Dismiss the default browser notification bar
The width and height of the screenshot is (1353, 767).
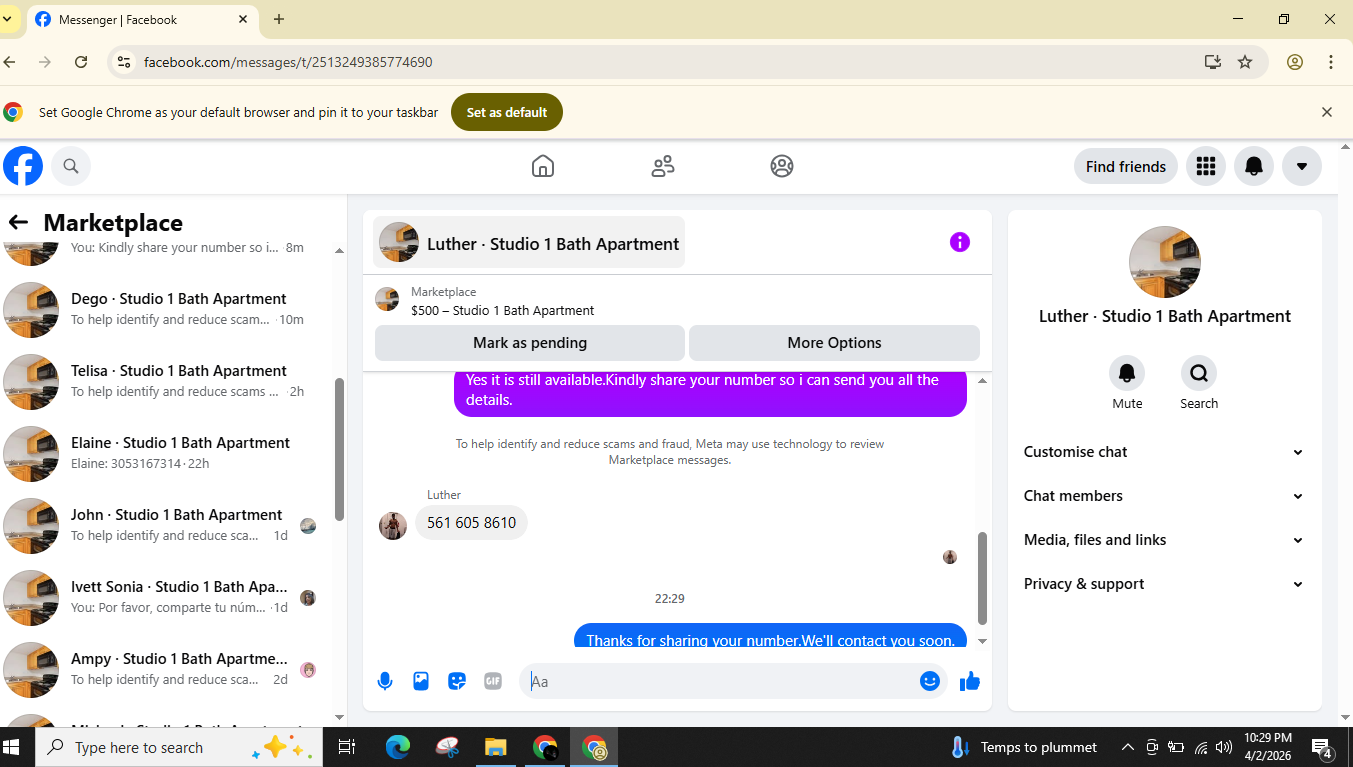[x=1327, y=112]
